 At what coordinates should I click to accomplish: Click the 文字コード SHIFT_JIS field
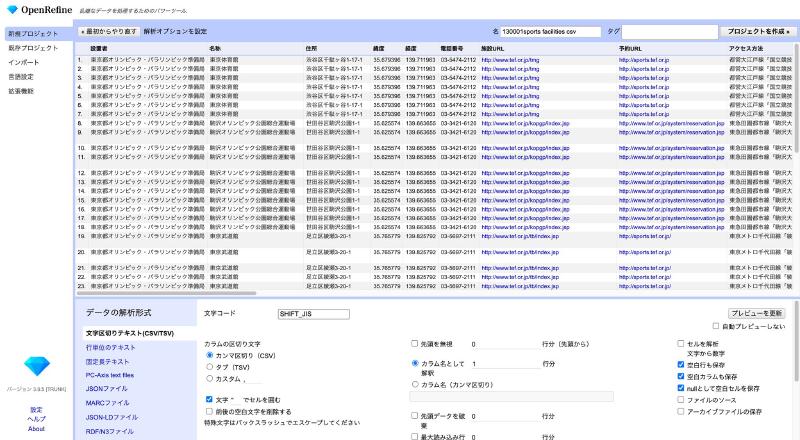314,314
